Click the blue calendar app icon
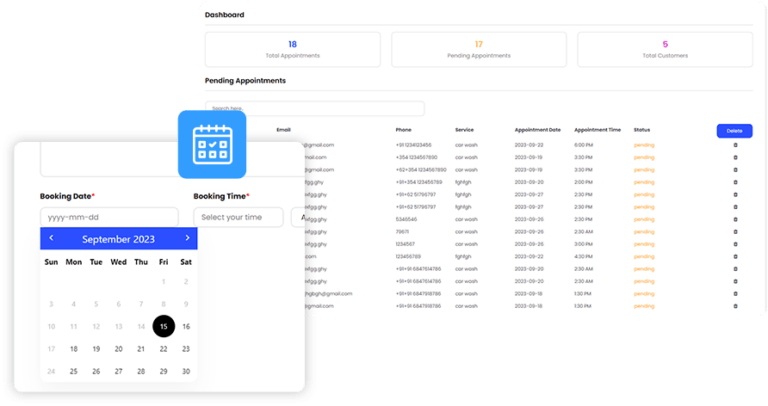Viewport: 768px width, 406px height. (211, 144)
